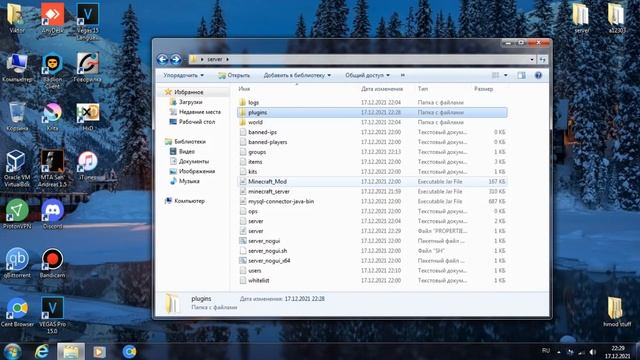
Task: Open the hmod stuff desktop folder
Action: (x=616, y=312)
